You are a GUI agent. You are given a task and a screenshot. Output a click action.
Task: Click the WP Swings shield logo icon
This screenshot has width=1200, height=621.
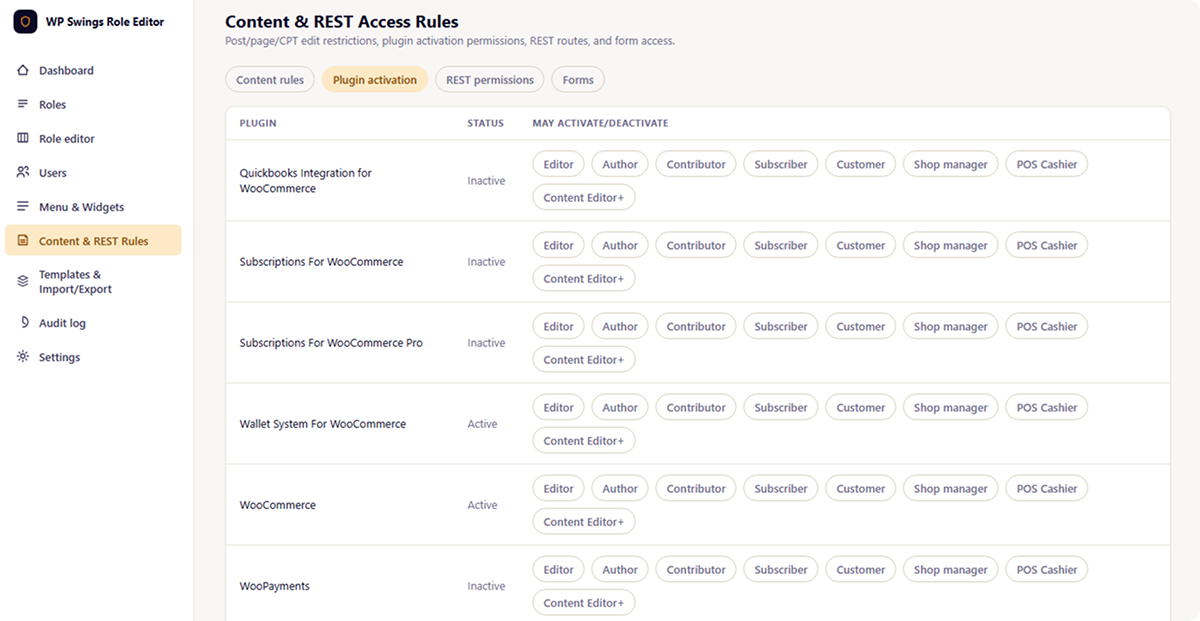click(x=26, y=22)
